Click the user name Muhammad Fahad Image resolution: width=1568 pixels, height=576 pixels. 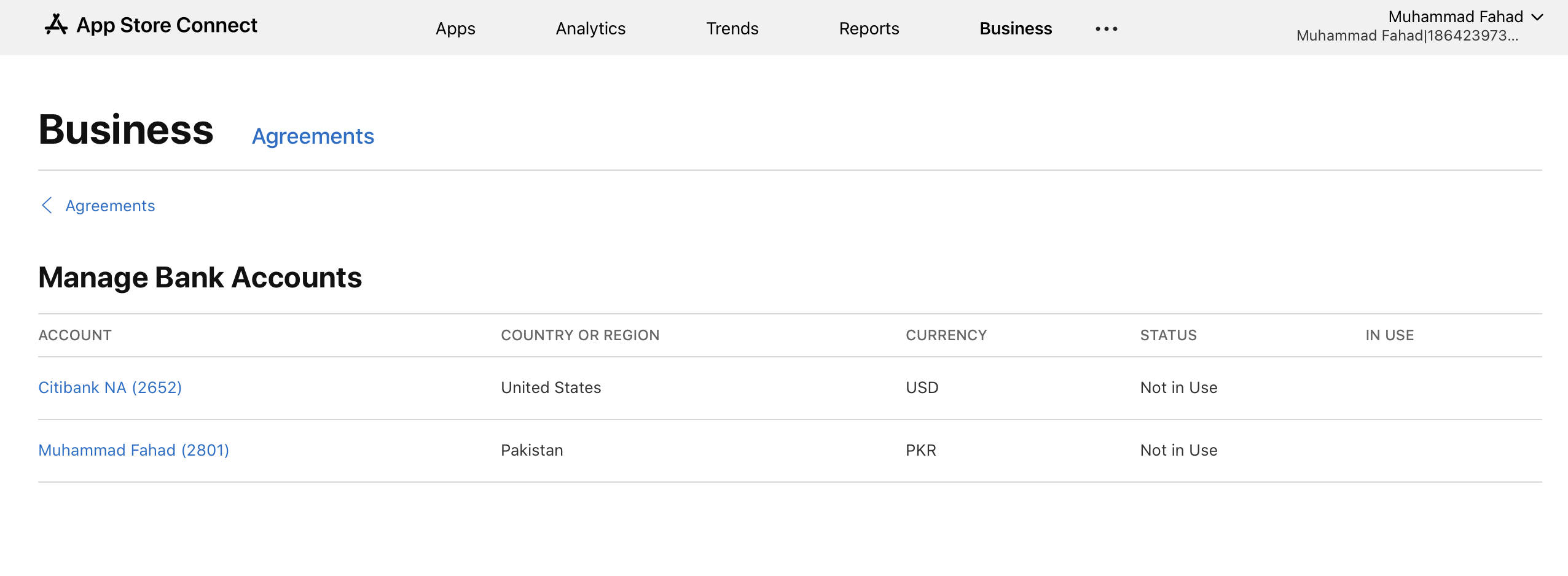pos(1455,17)
